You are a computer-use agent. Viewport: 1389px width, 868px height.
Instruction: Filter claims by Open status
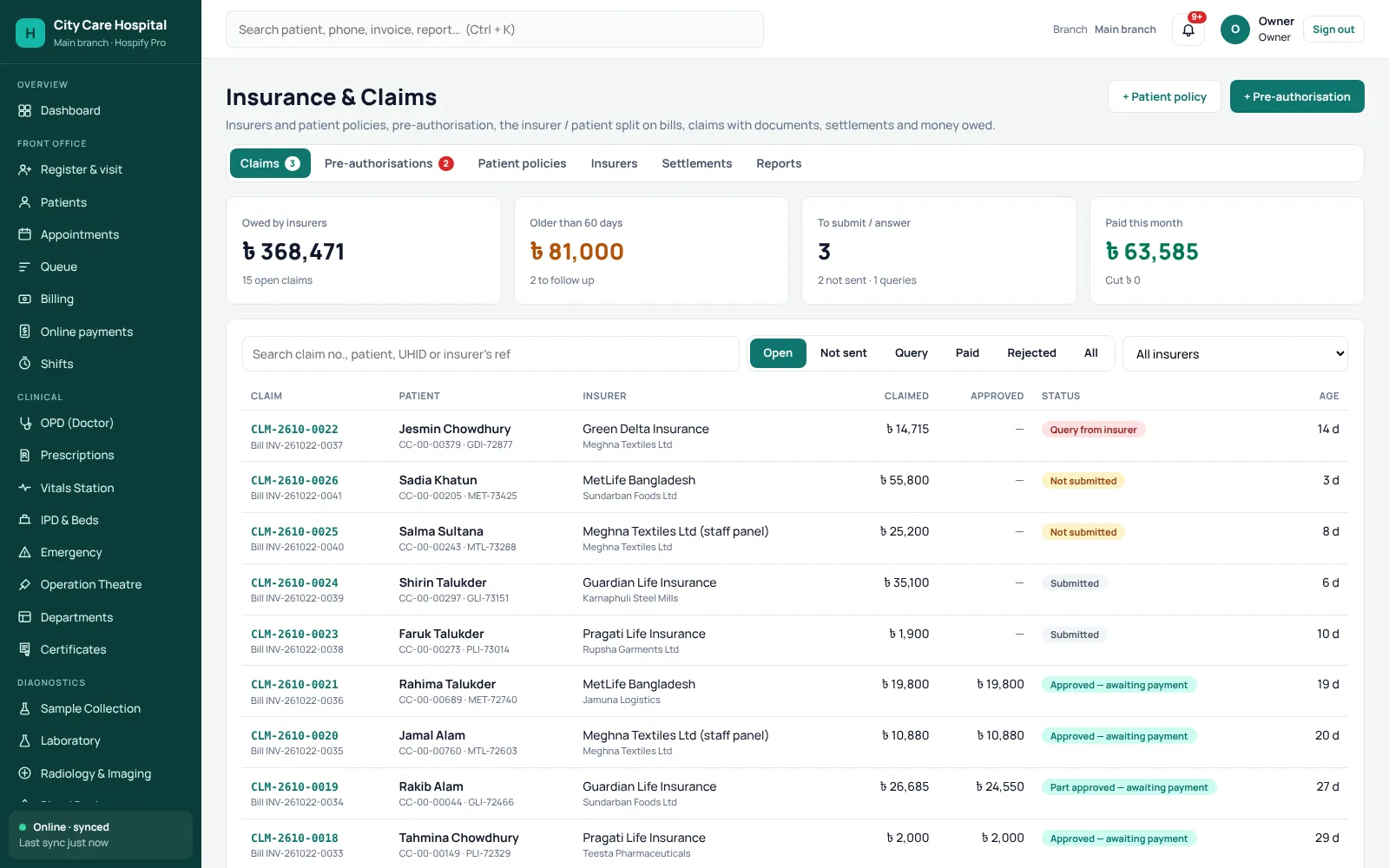click(x=778, y=353)
